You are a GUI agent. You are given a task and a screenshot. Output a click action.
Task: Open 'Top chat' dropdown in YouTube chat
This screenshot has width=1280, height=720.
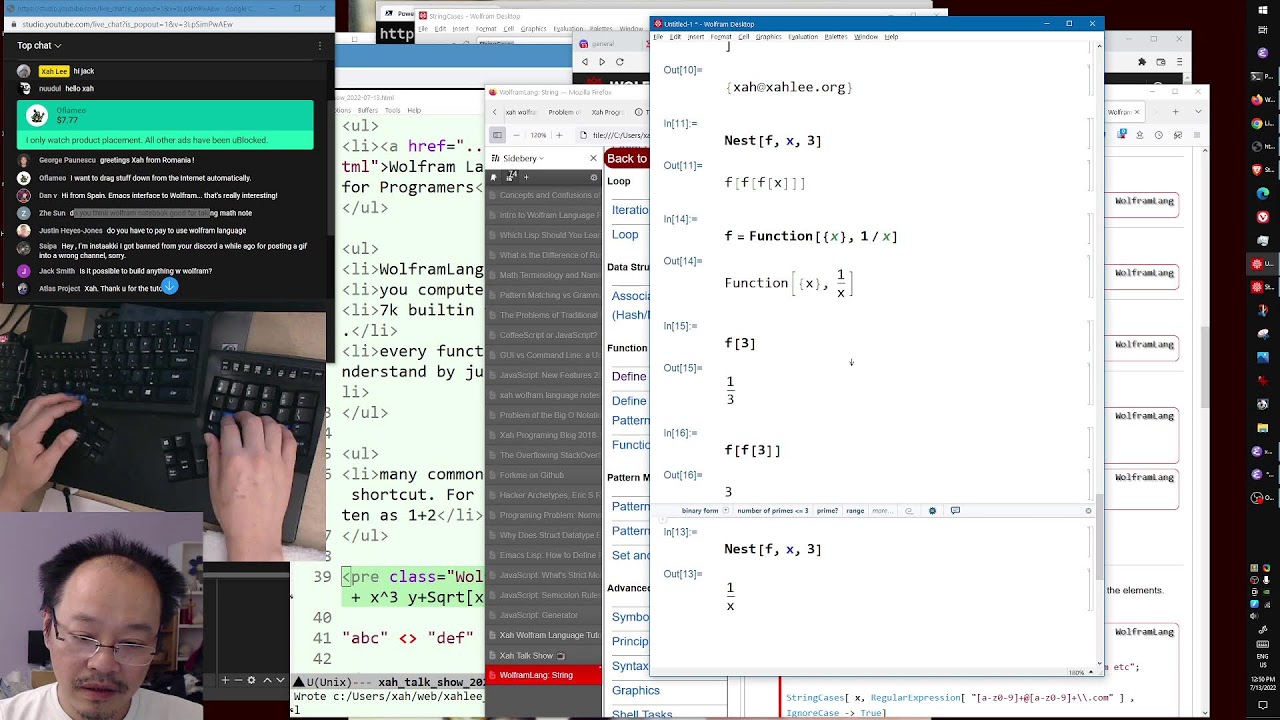[39, 45]
